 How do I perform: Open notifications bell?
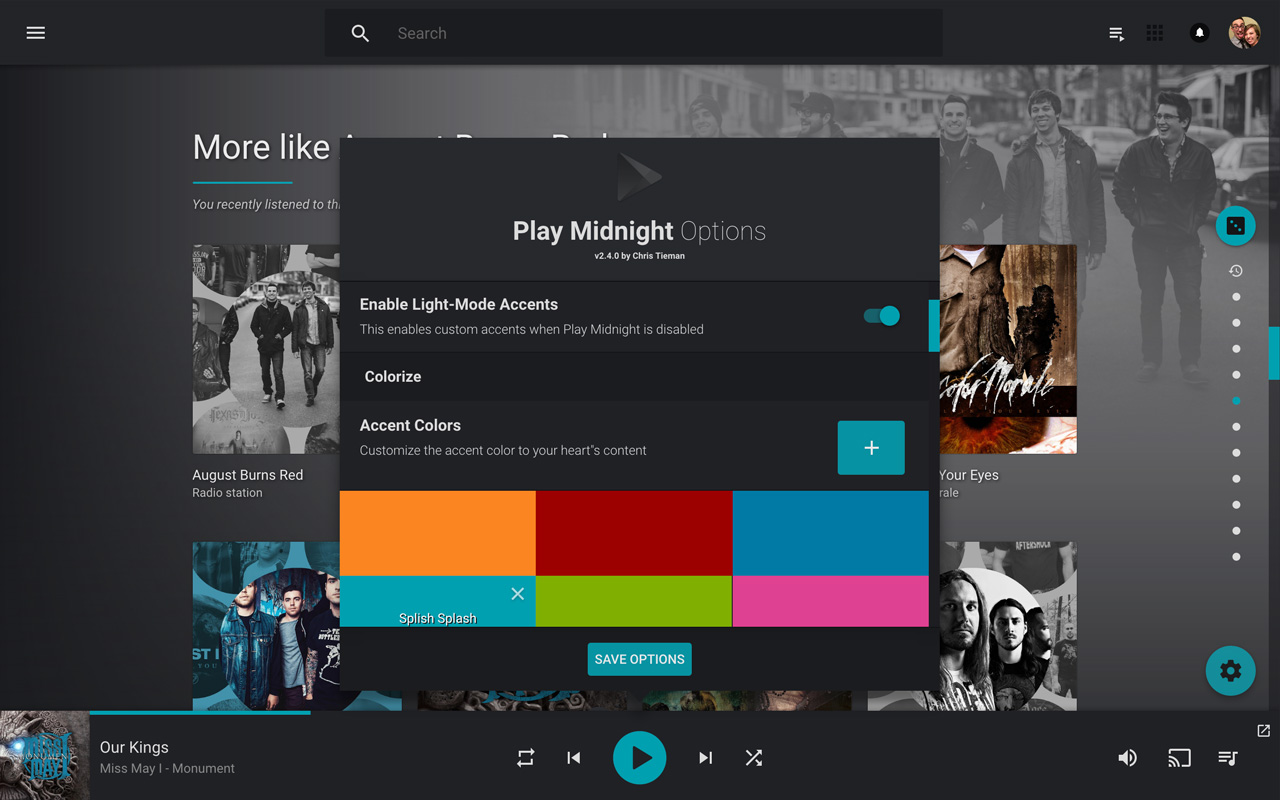[x=1199, y=33]
